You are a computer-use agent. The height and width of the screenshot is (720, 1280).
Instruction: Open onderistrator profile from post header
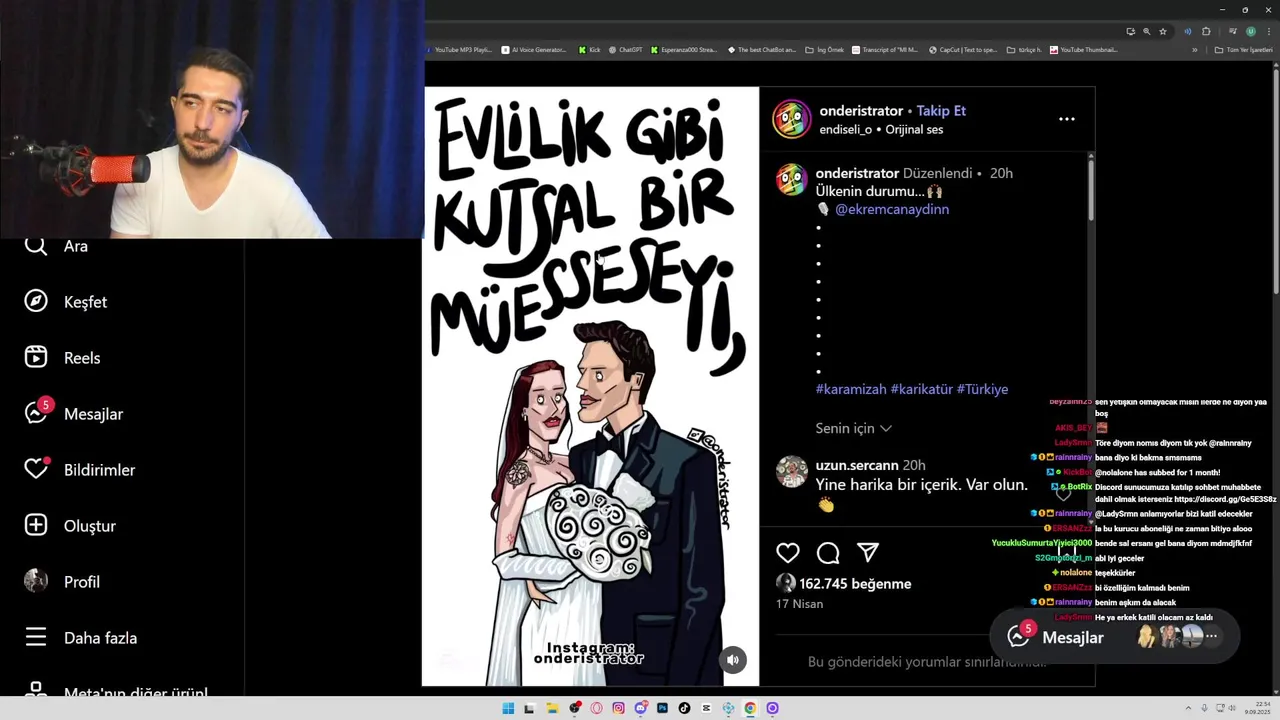(x=861, y=111)
